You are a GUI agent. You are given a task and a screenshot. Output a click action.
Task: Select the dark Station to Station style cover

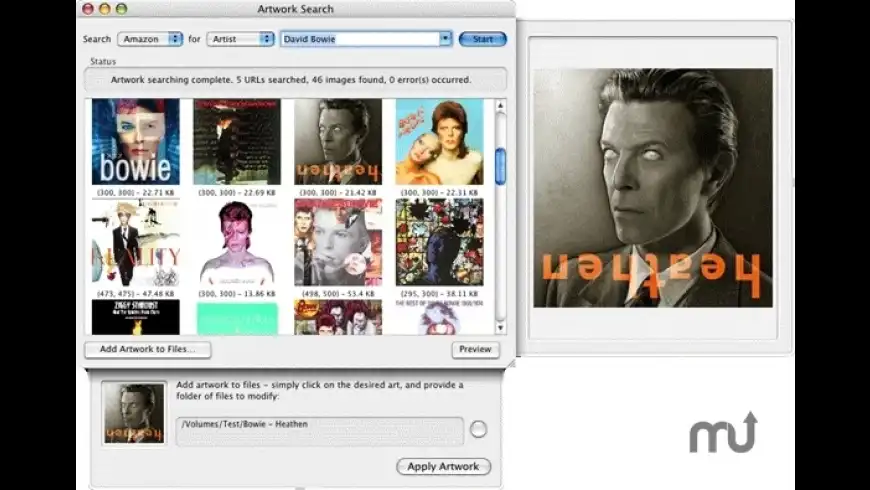coord(237,142)
